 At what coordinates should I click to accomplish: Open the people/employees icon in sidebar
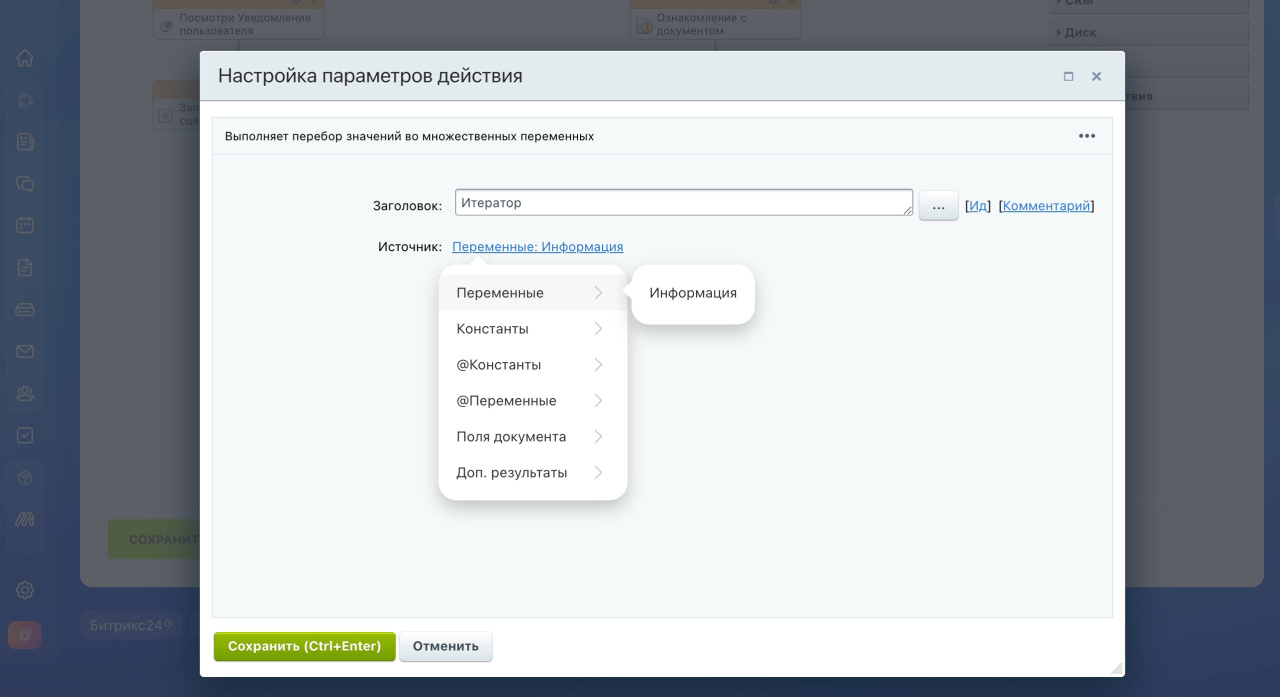[x=25, y=394]
